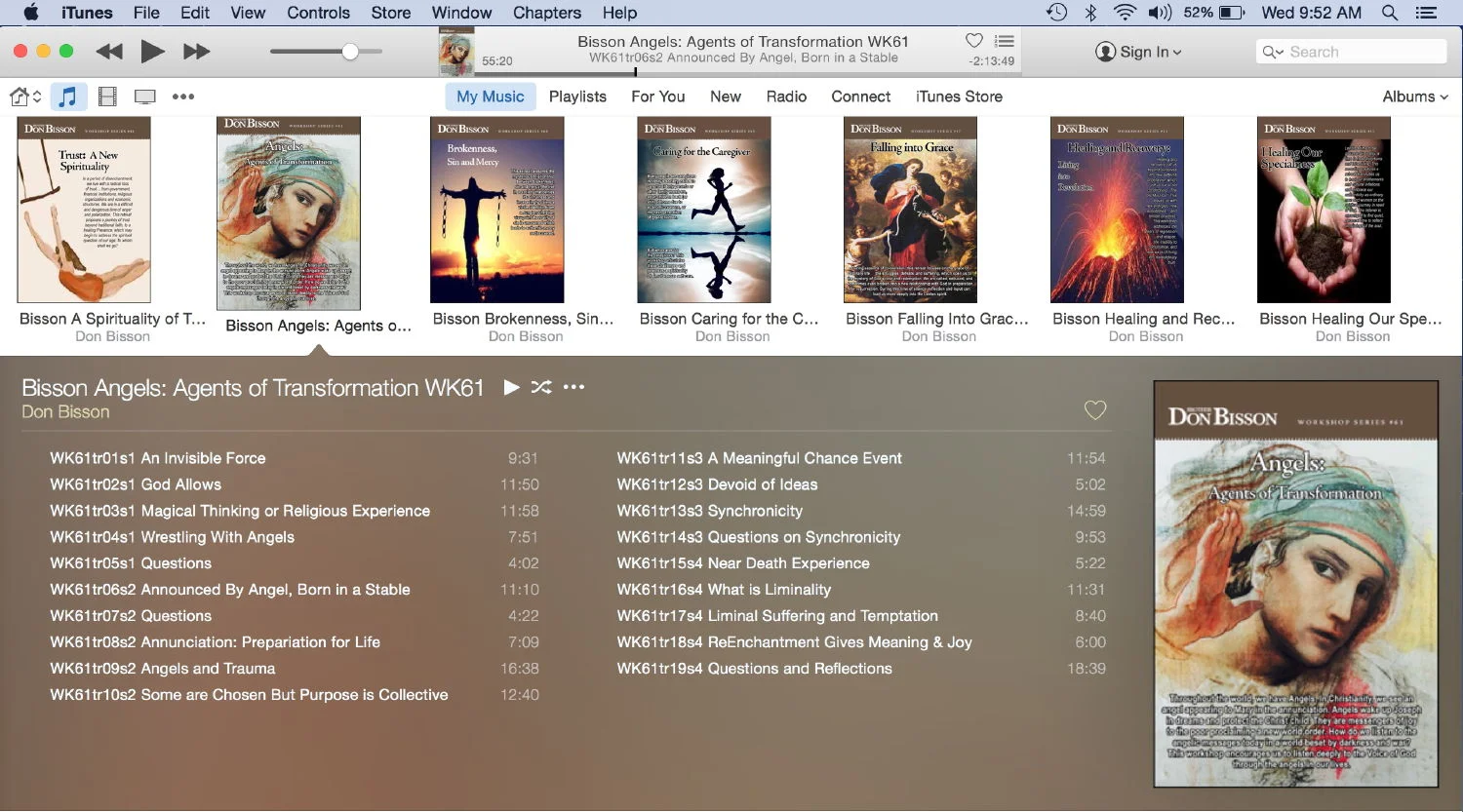Select the My Music tab
Image resolution: width=1463 pixels, height=812 pixels.
coord(490,97)
